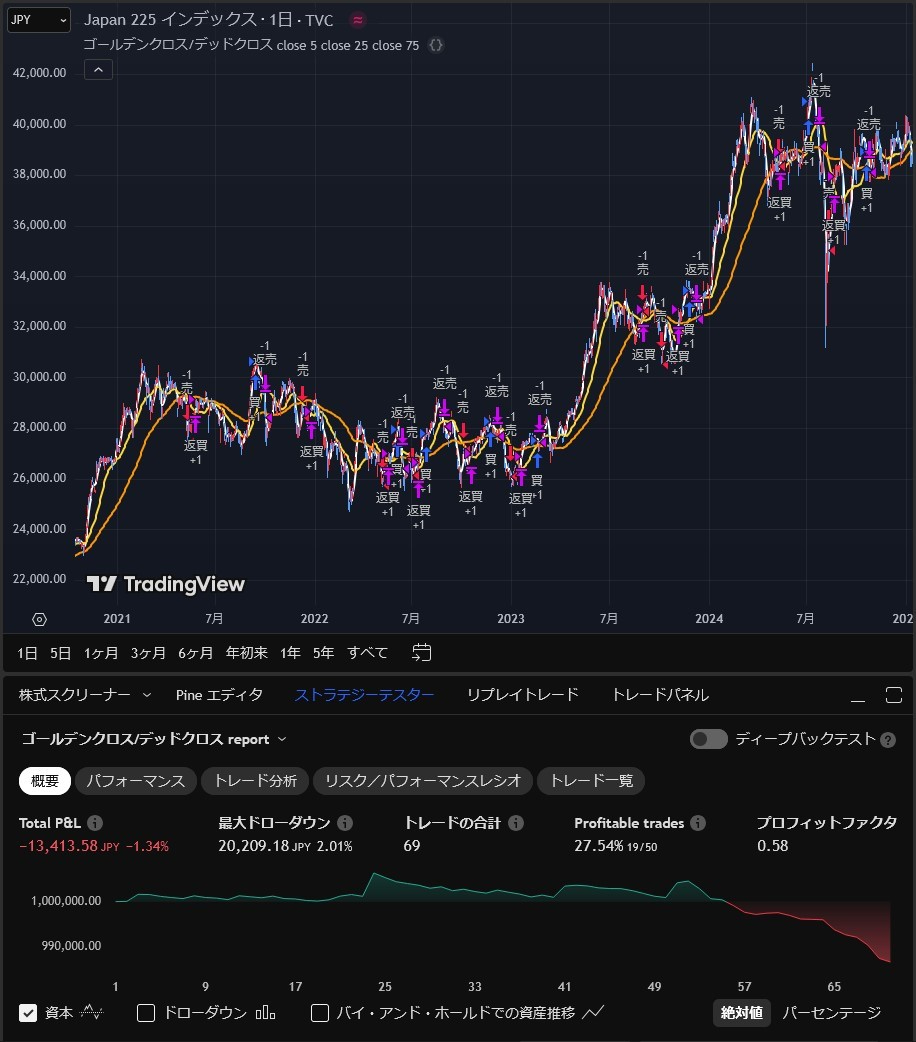This screenshot has width=916, height=1042.
Task: Select the リスク/パフォーマンスレシオ report tab
Action: 423,781
